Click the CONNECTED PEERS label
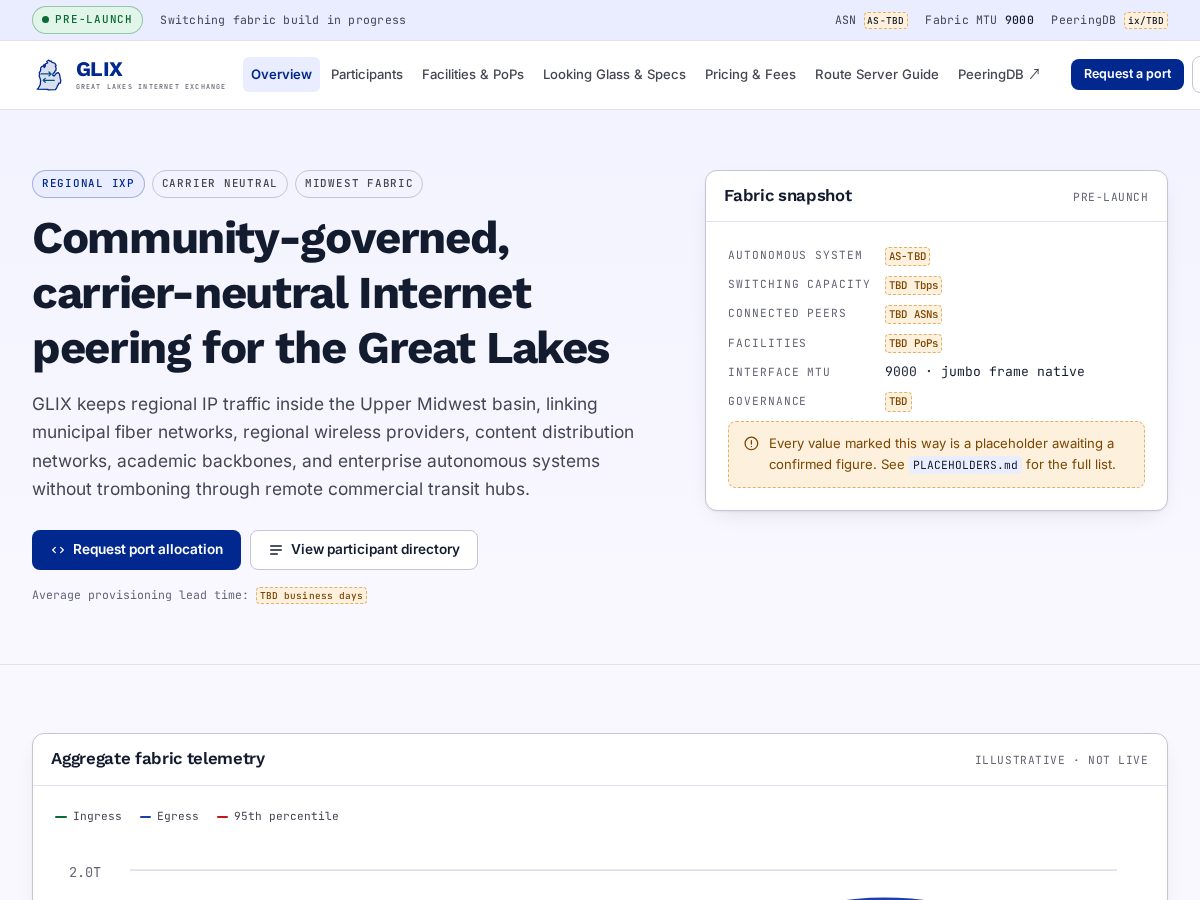The height and width of the screenshot is (900, 1200). point(787,314)
